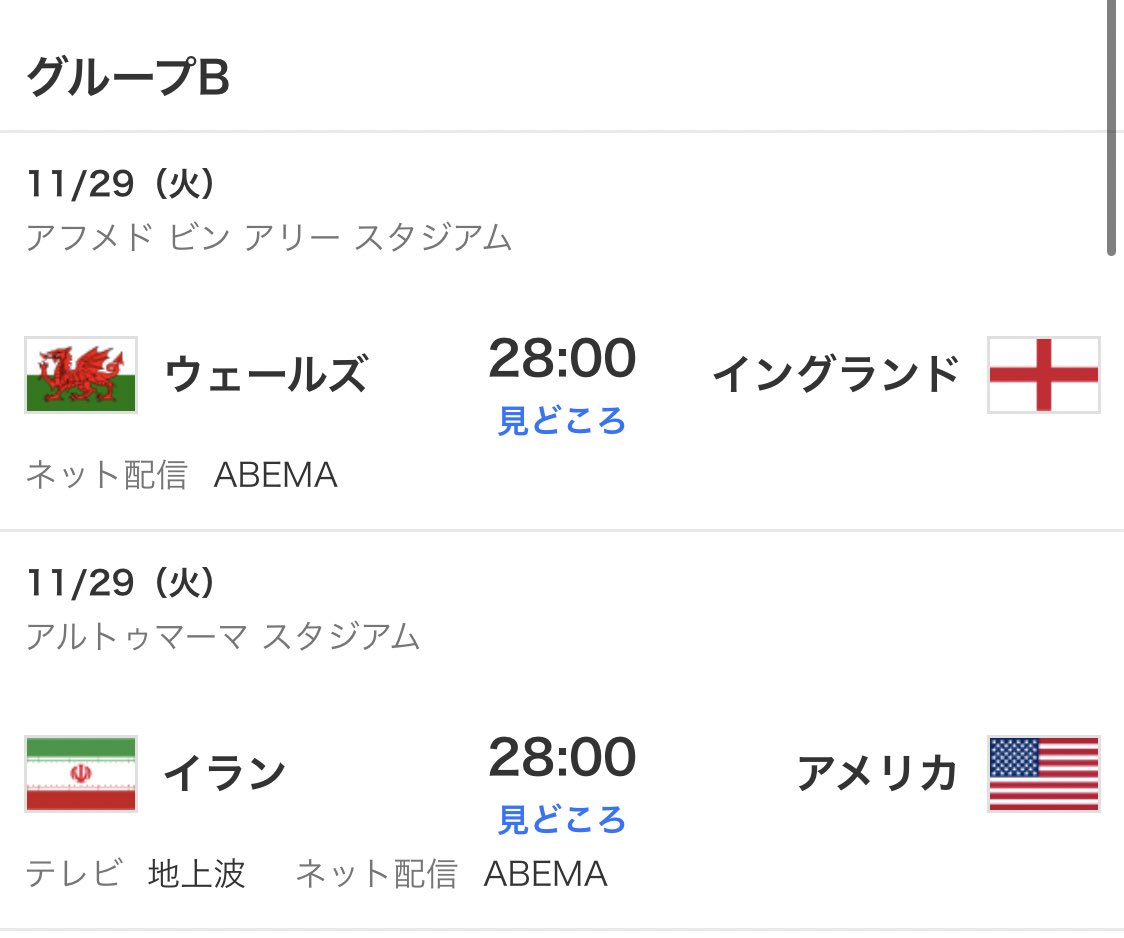This screenshot has width=1124, height=938.
Task: Select the アメリカ team name
Action: (877, 773)
